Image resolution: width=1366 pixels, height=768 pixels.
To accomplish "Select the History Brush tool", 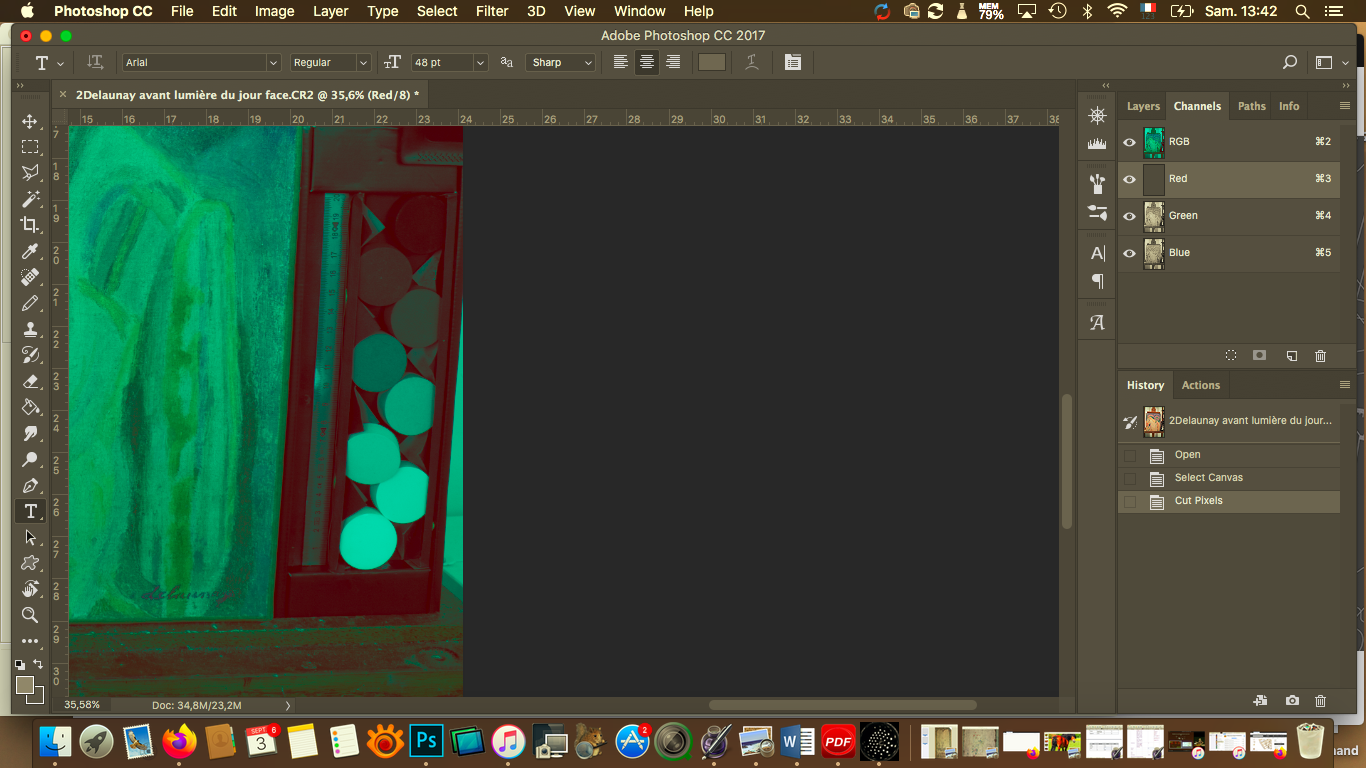I will click(30, 355).
